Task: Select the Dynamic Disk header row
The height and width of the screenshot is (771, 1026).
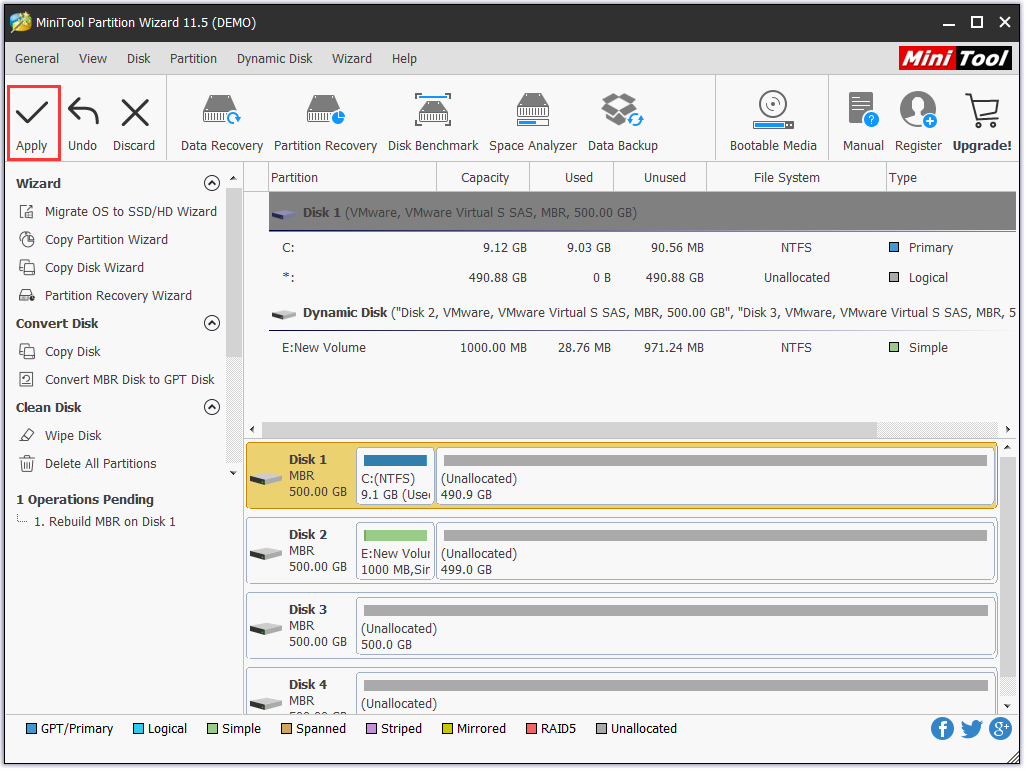Action: (642, 313)
